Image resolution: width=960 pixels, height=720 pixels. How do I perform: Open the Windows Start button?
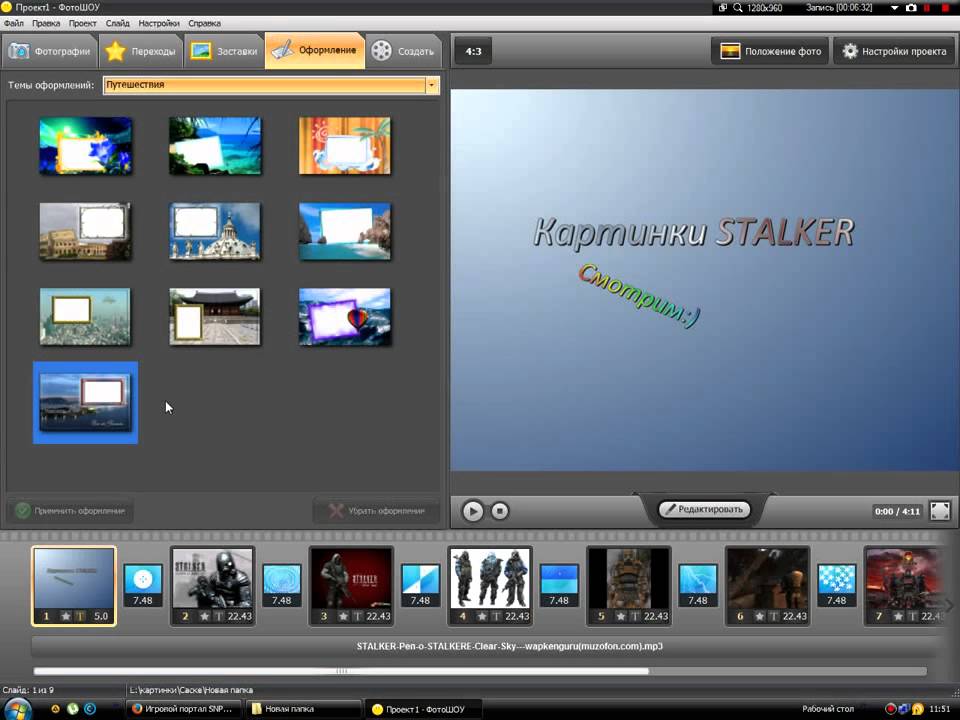(x=17, y=709)
